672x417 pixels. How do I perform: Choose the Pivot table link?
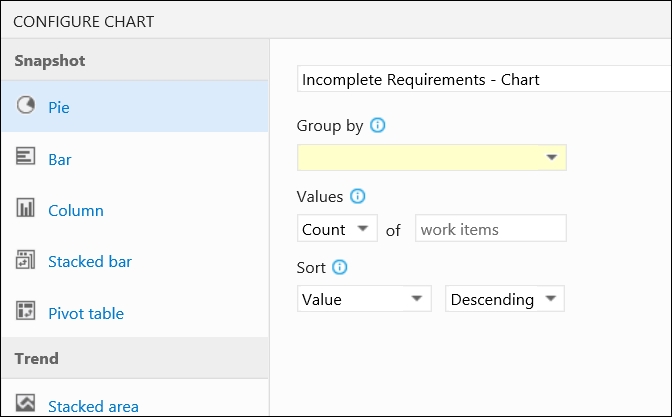point(86,313)
